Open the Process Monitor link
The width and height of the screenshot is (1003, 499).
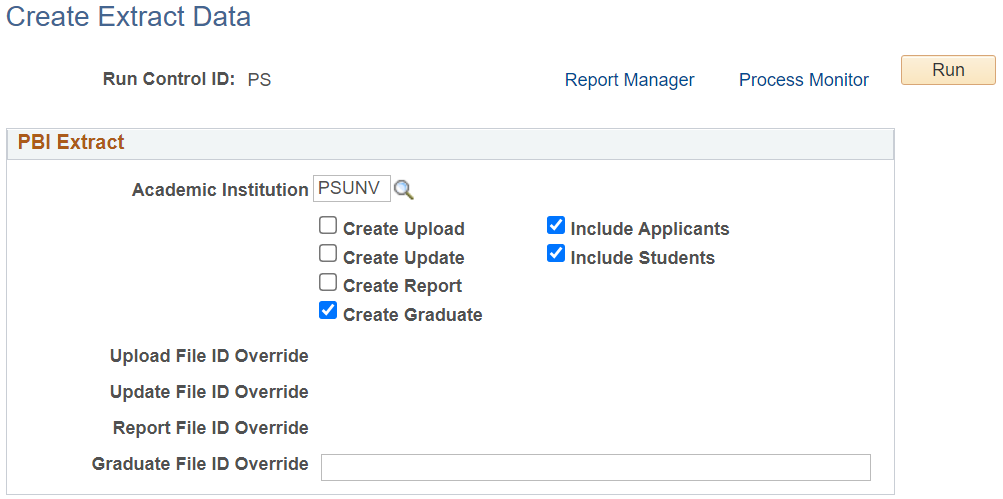point(803,80)
